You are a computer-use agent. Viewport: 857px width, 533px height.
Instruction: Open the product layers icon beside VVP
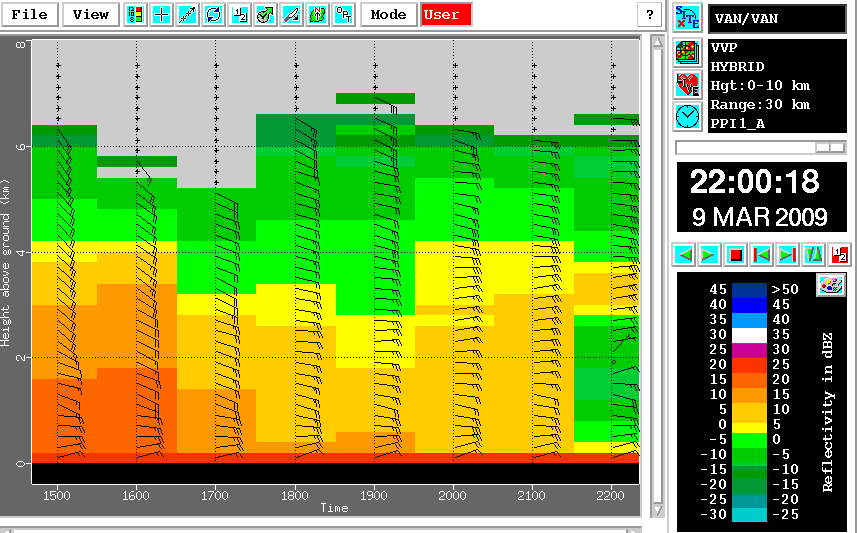tap(687, 51)
